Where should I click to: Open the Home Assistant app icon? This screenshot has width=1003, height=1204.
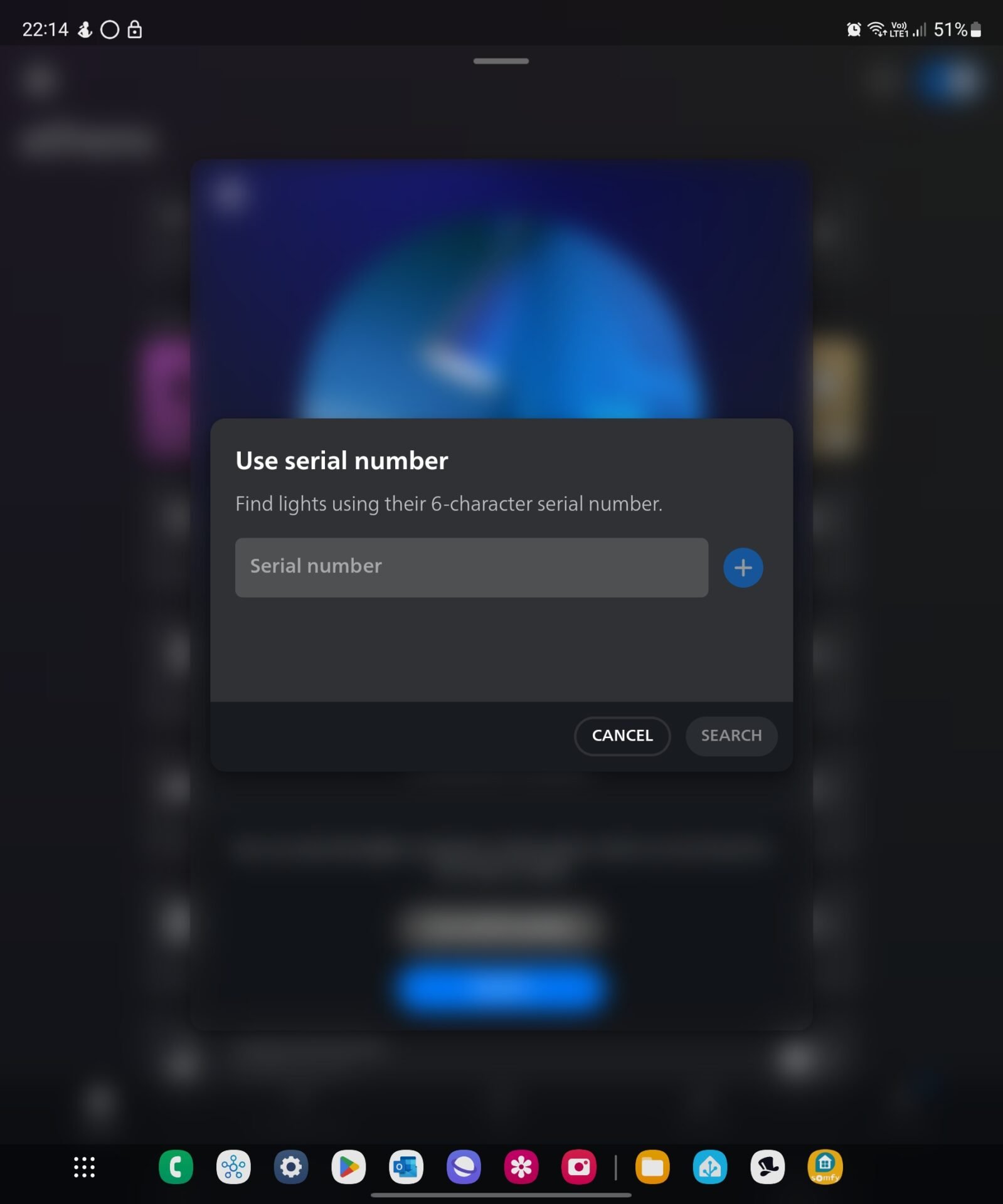coord(709,1167)
